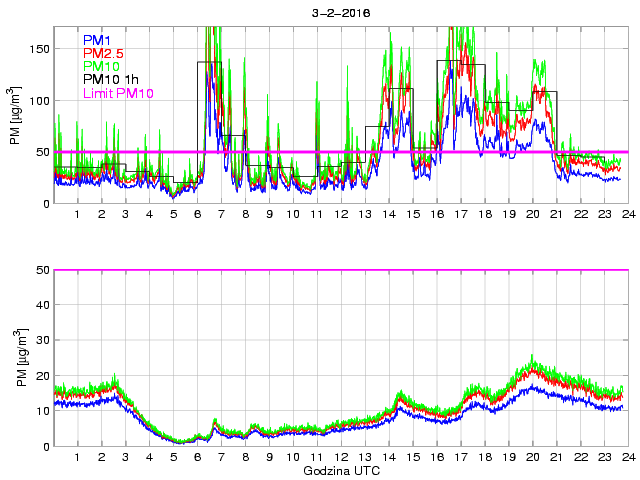Click hour 6 tick on lower chart

point(198,458)
